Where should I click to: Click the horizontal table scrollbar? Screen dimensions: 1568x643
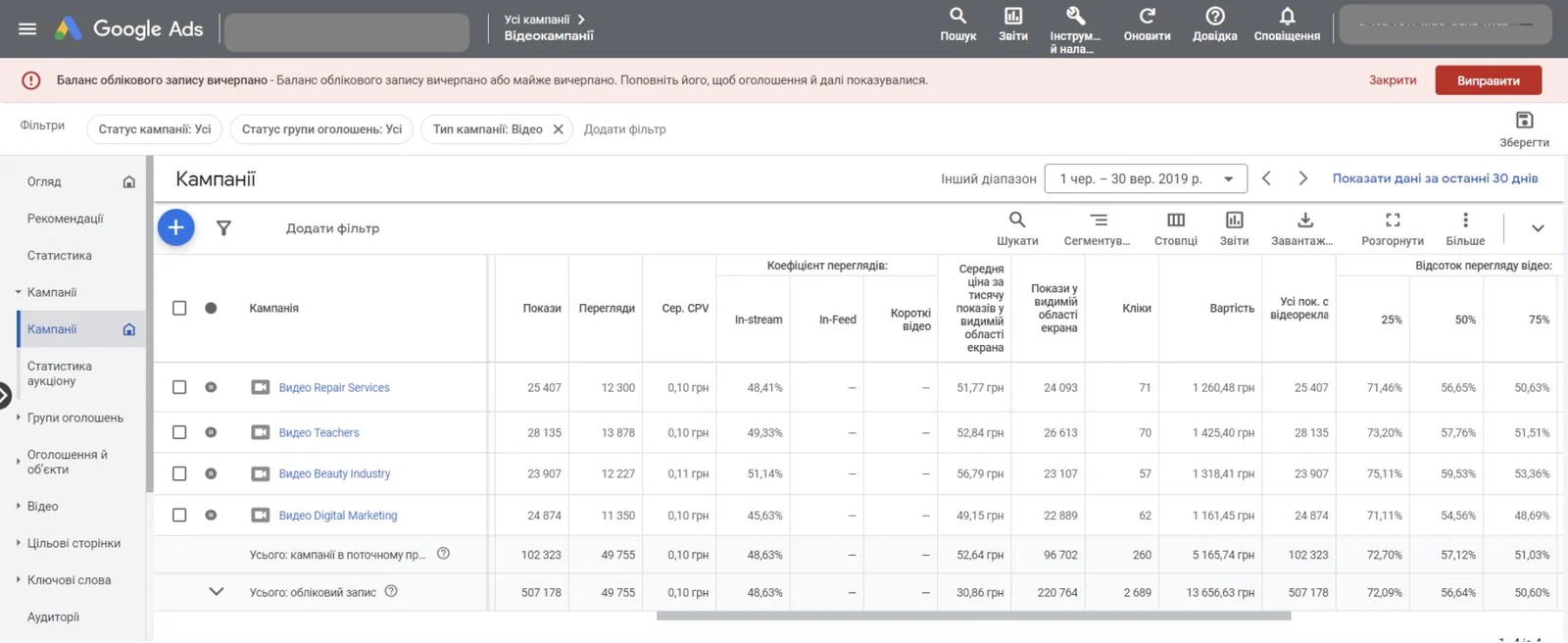pos(973,616)
